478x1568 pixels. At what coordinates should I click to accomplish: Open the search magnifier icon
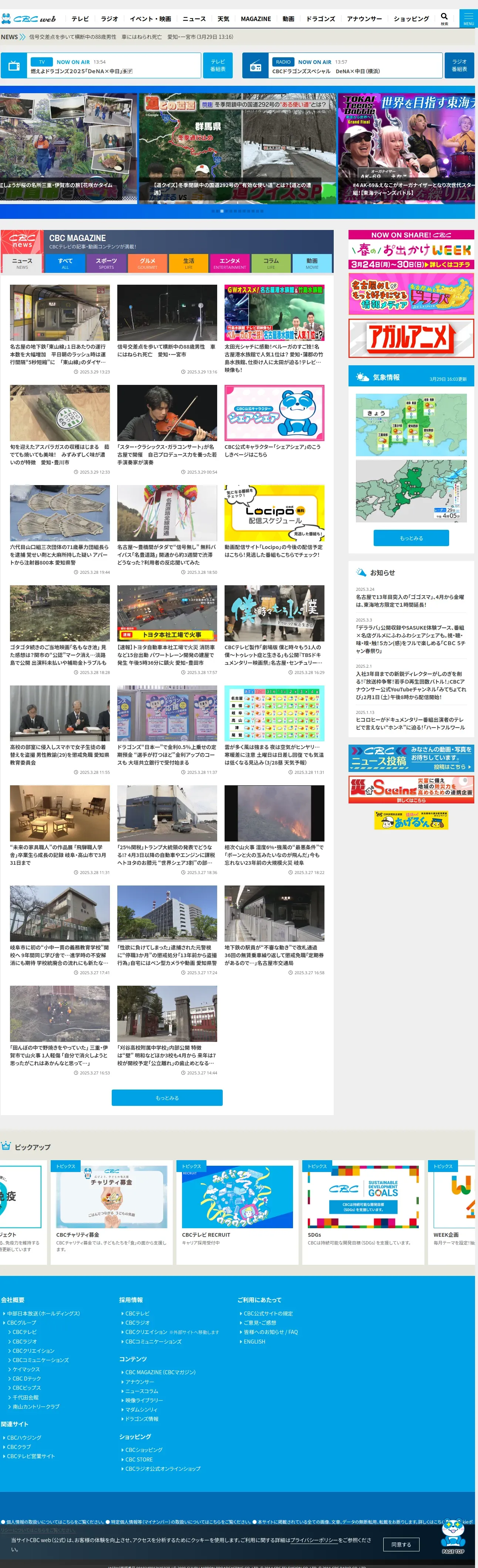[x=444, y=16]
